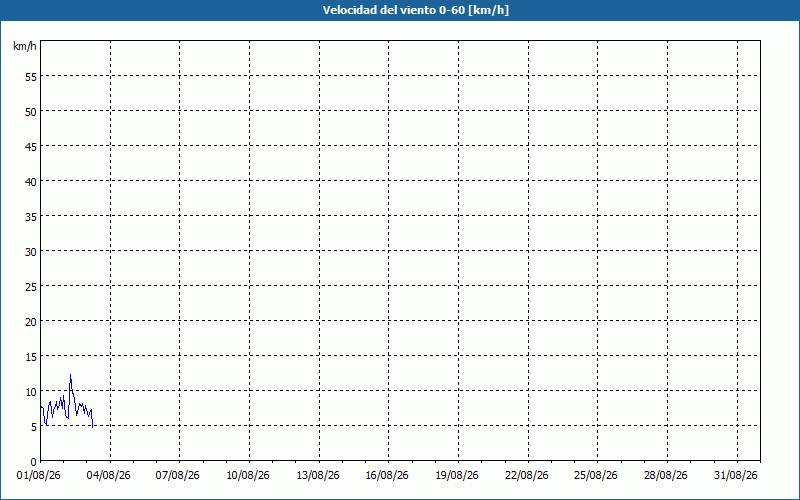Click the y-axis value '45'
The image size is (800, 500).
[31, 146]
